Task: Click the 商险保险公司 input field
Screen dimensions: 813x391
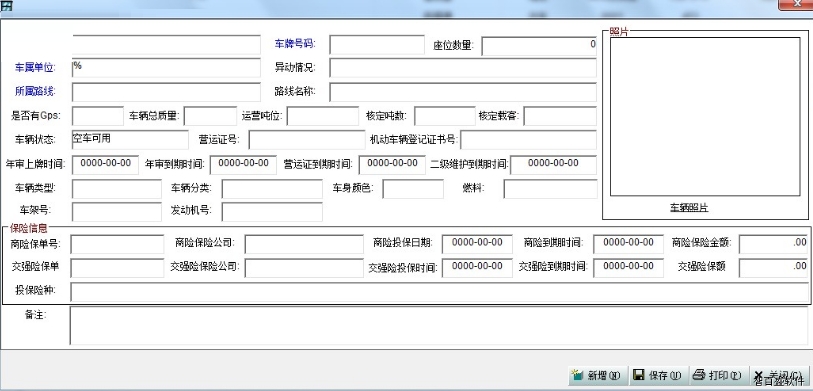Action: pyautogui.click(x=304, y=244)
